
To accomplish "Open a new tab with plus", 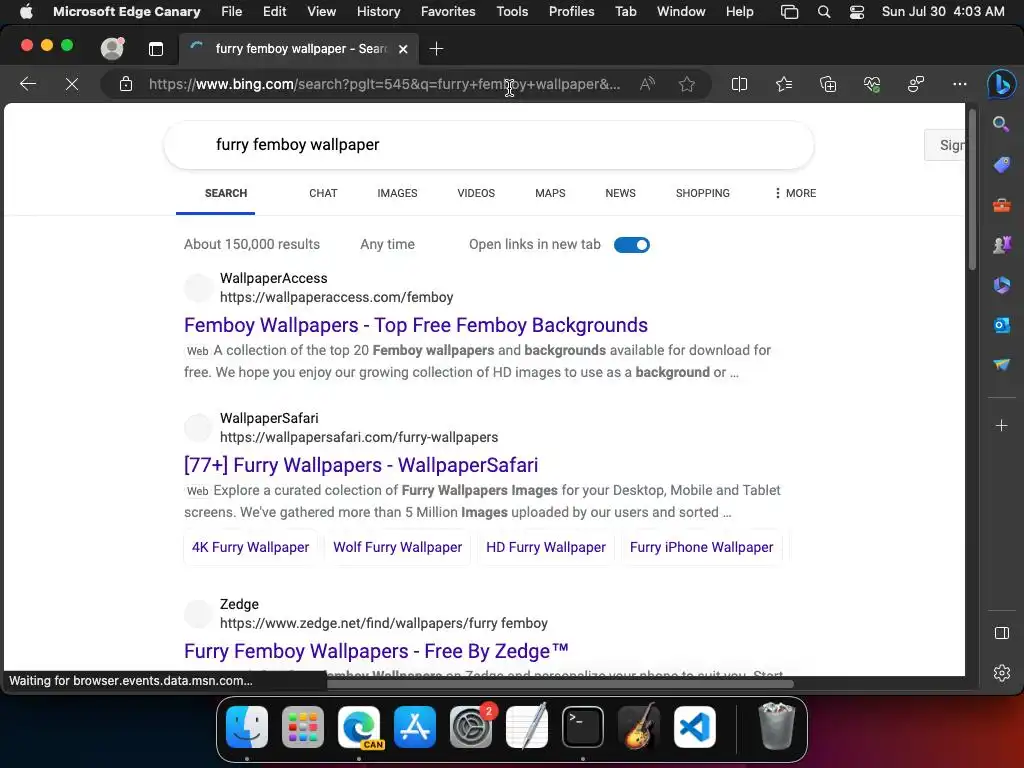I will tap(436, 49).
